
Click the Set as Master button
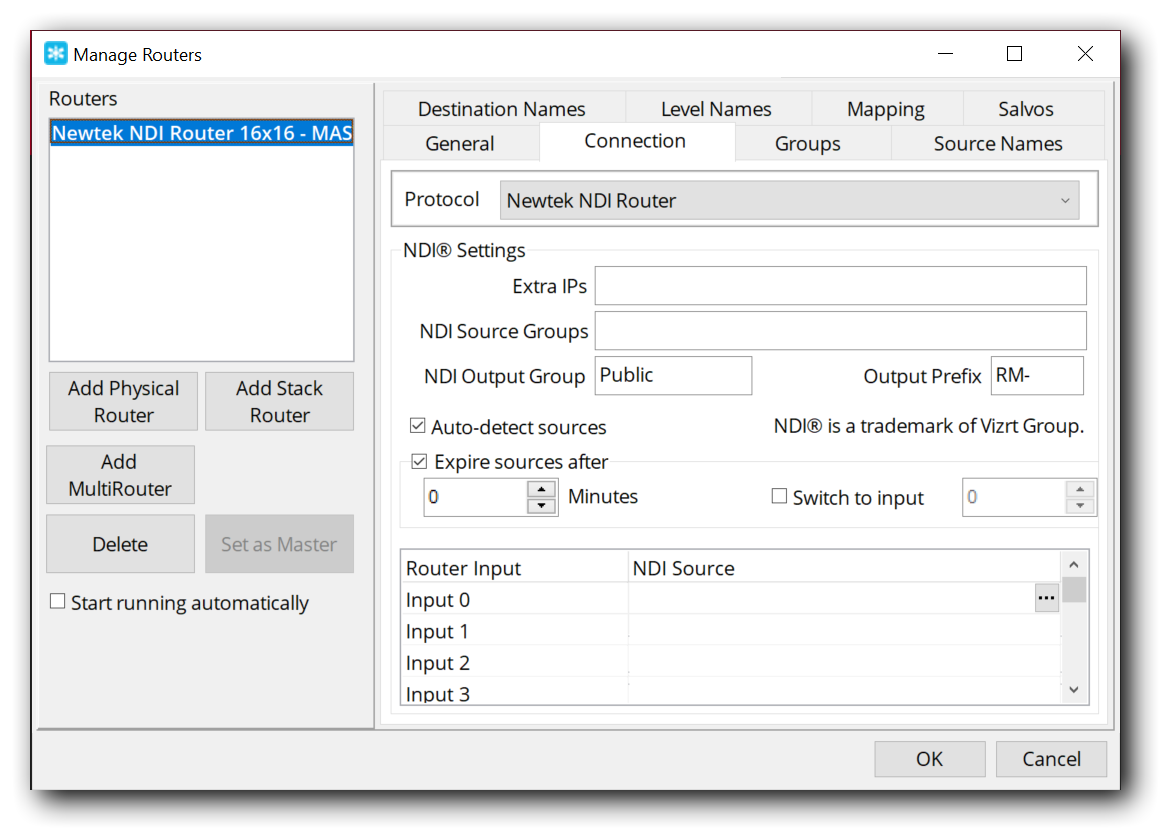point(279,544)
